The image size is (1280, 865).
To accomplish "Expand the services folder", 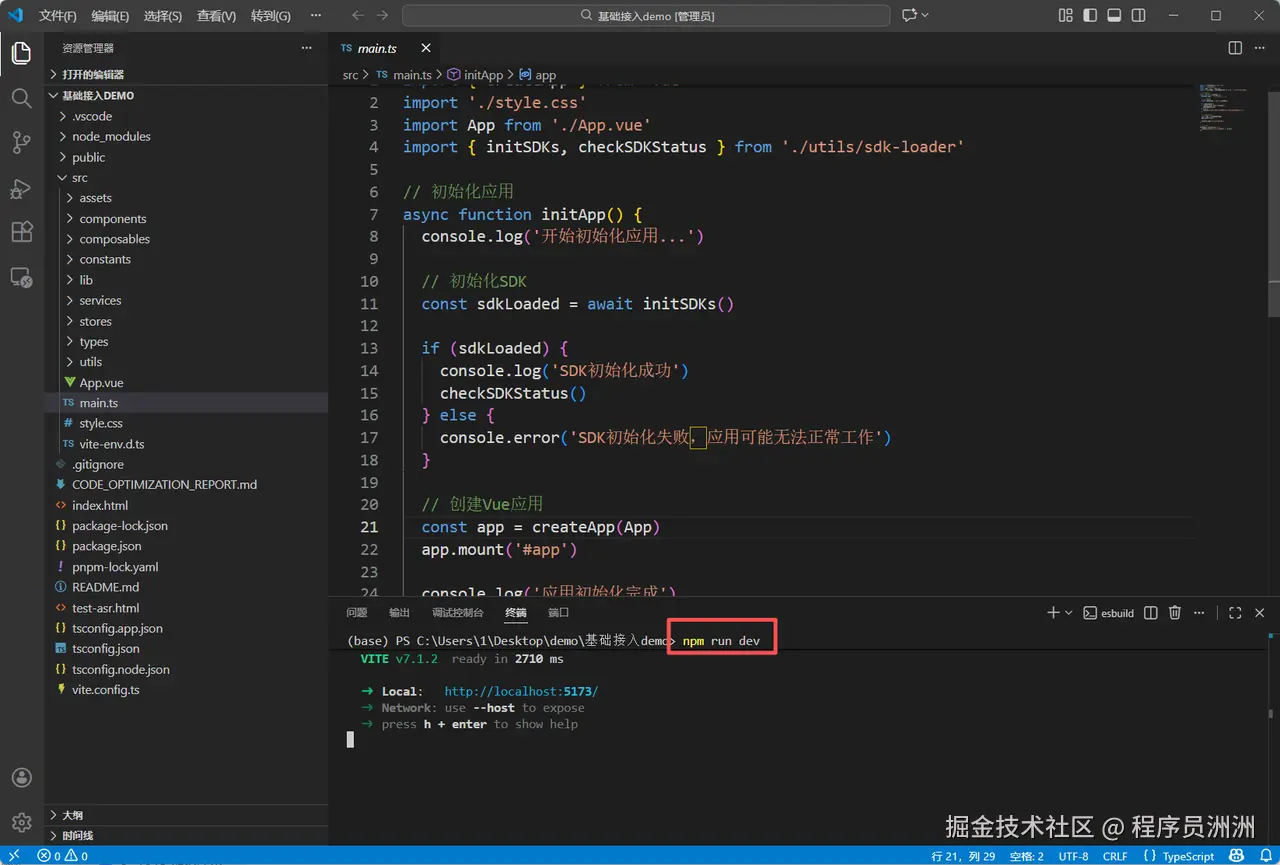I will point(186,300).
